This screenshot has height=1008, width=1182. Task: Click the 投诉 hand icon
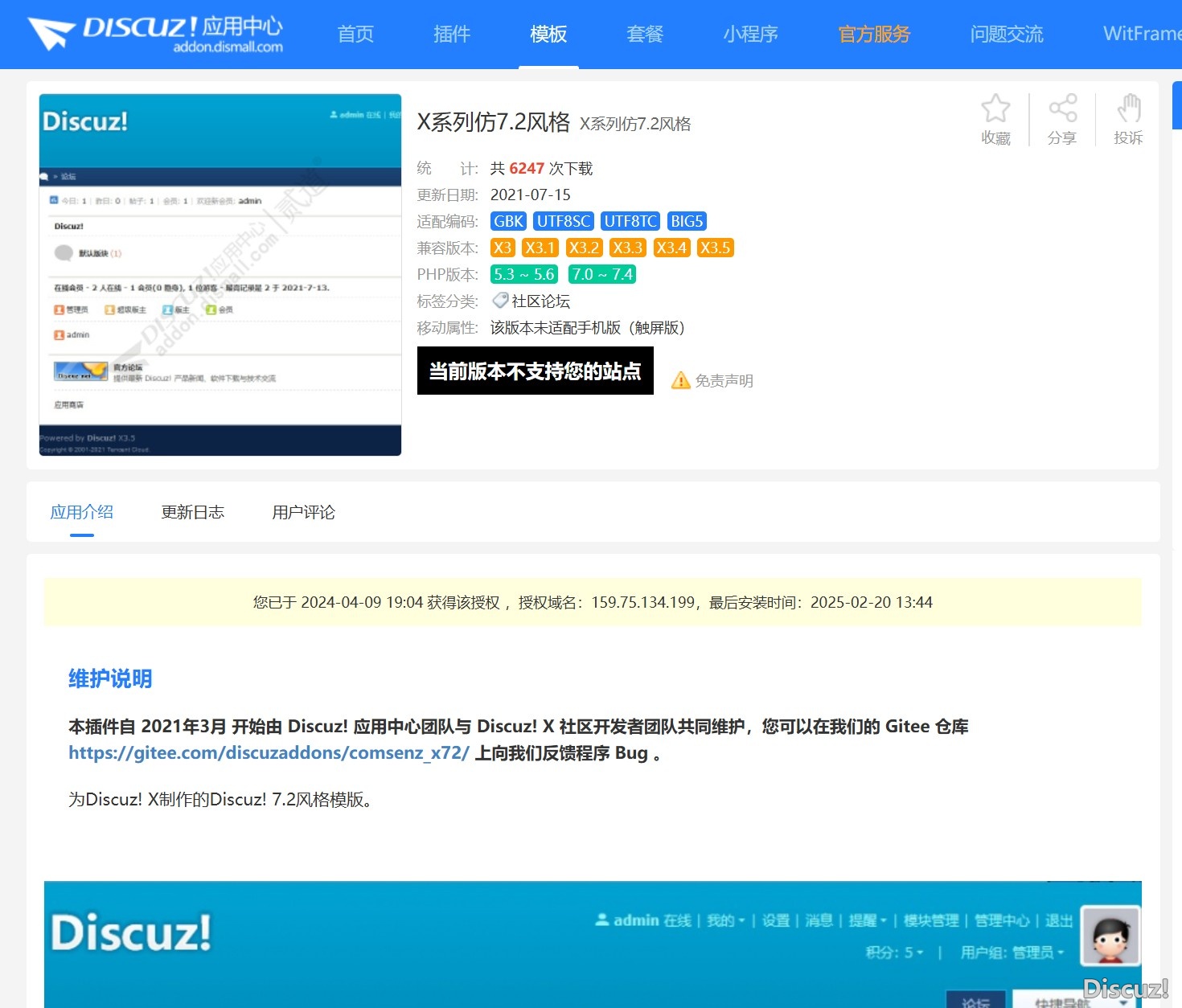(1128, 108)
